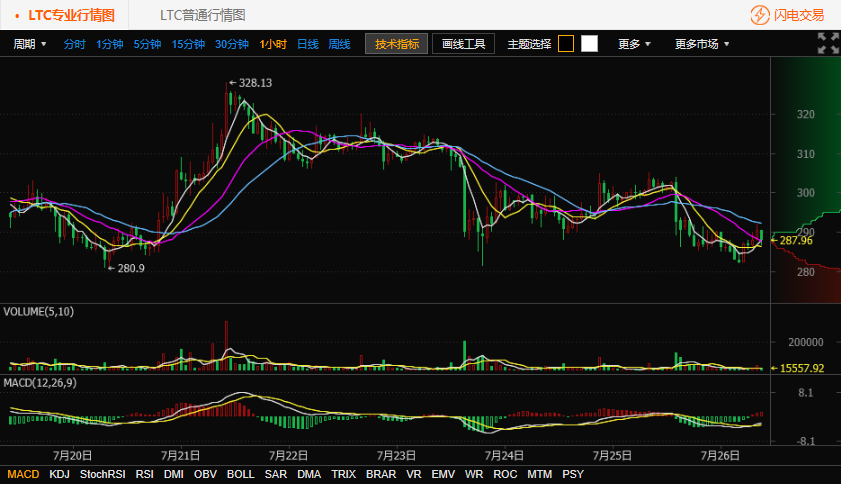Click volume value 15557.92 marker
This screenshot has height=485, width=841.
point(801,369)
